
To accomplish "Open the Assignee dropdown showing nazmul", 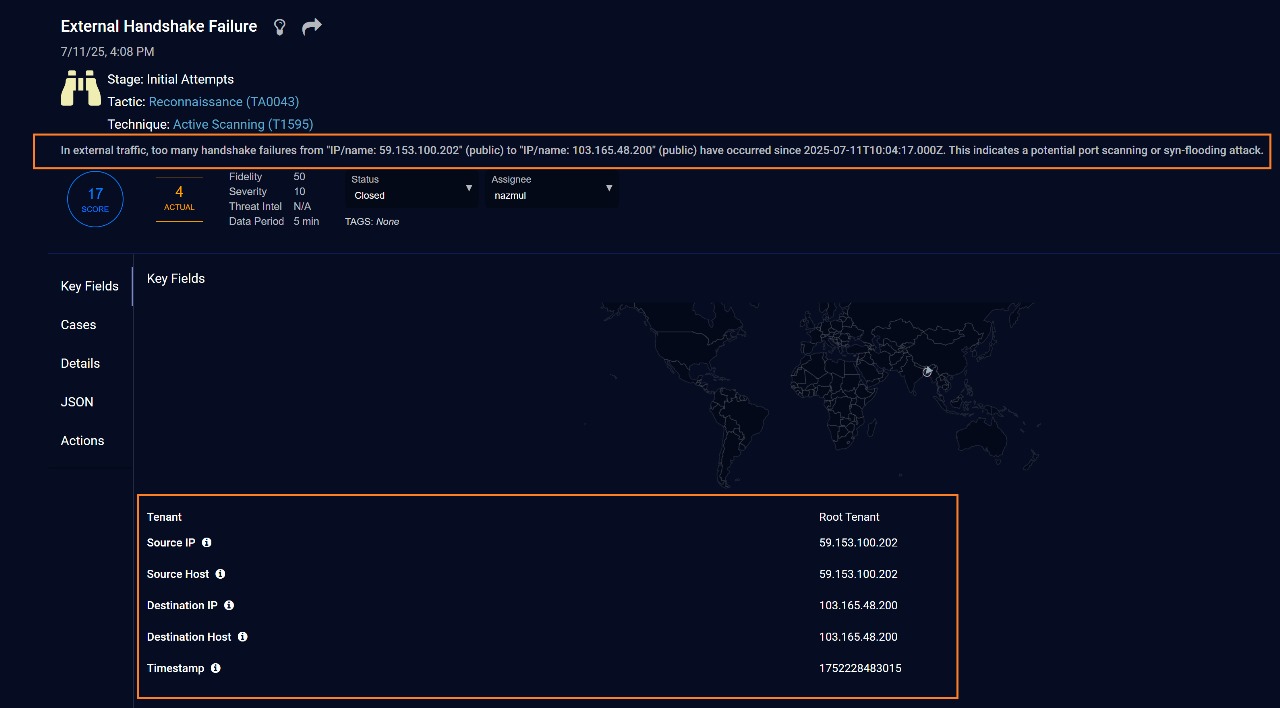I will (x=551, y=189).
